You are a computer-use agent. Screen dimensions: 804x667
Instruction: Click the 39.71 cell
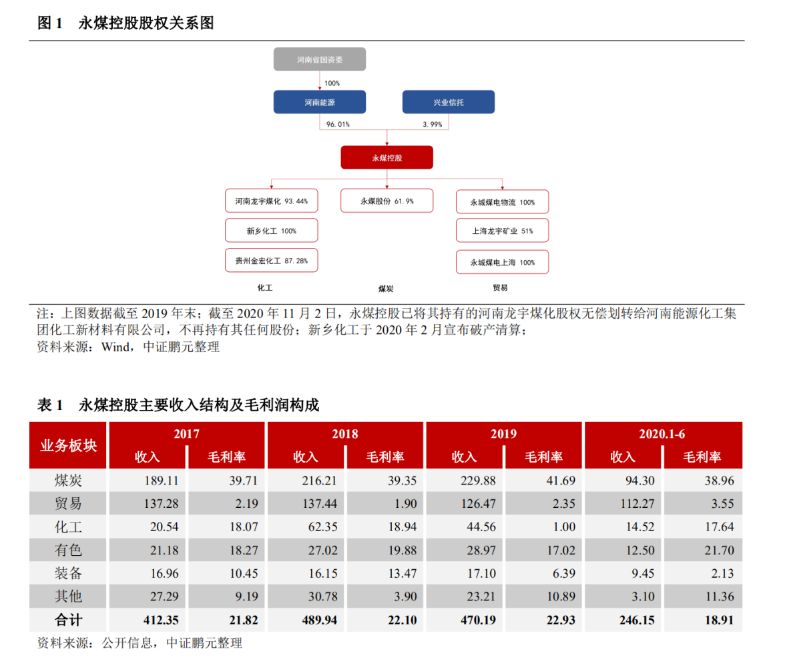click(x=227, y=480)
